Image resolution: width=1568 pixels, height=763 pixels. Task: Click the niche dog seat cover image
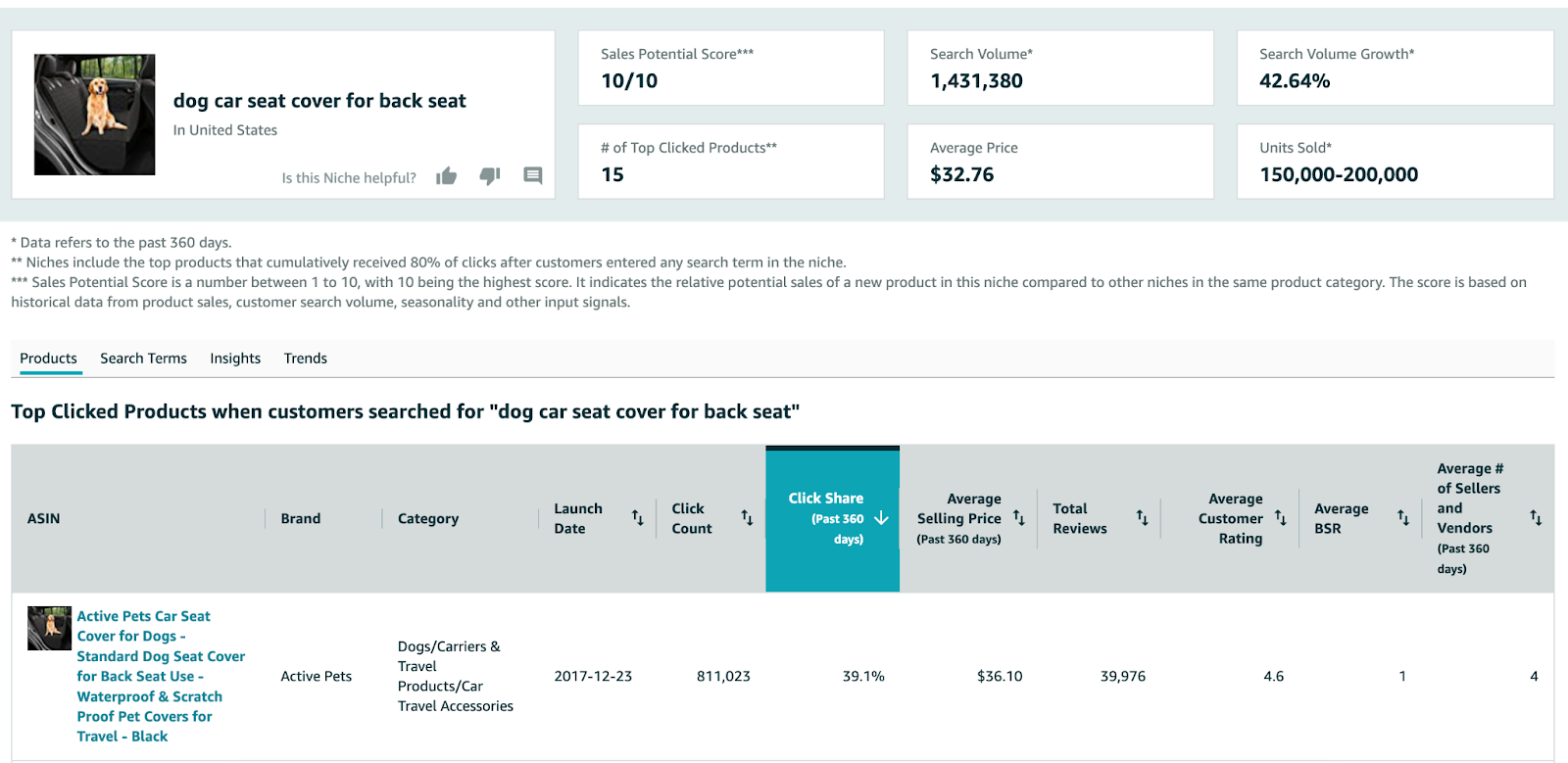tap(95, 115)
